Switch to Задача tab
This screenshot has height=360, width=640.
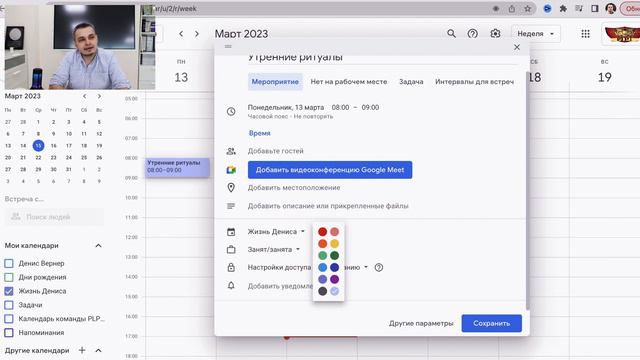click(411, 82)
